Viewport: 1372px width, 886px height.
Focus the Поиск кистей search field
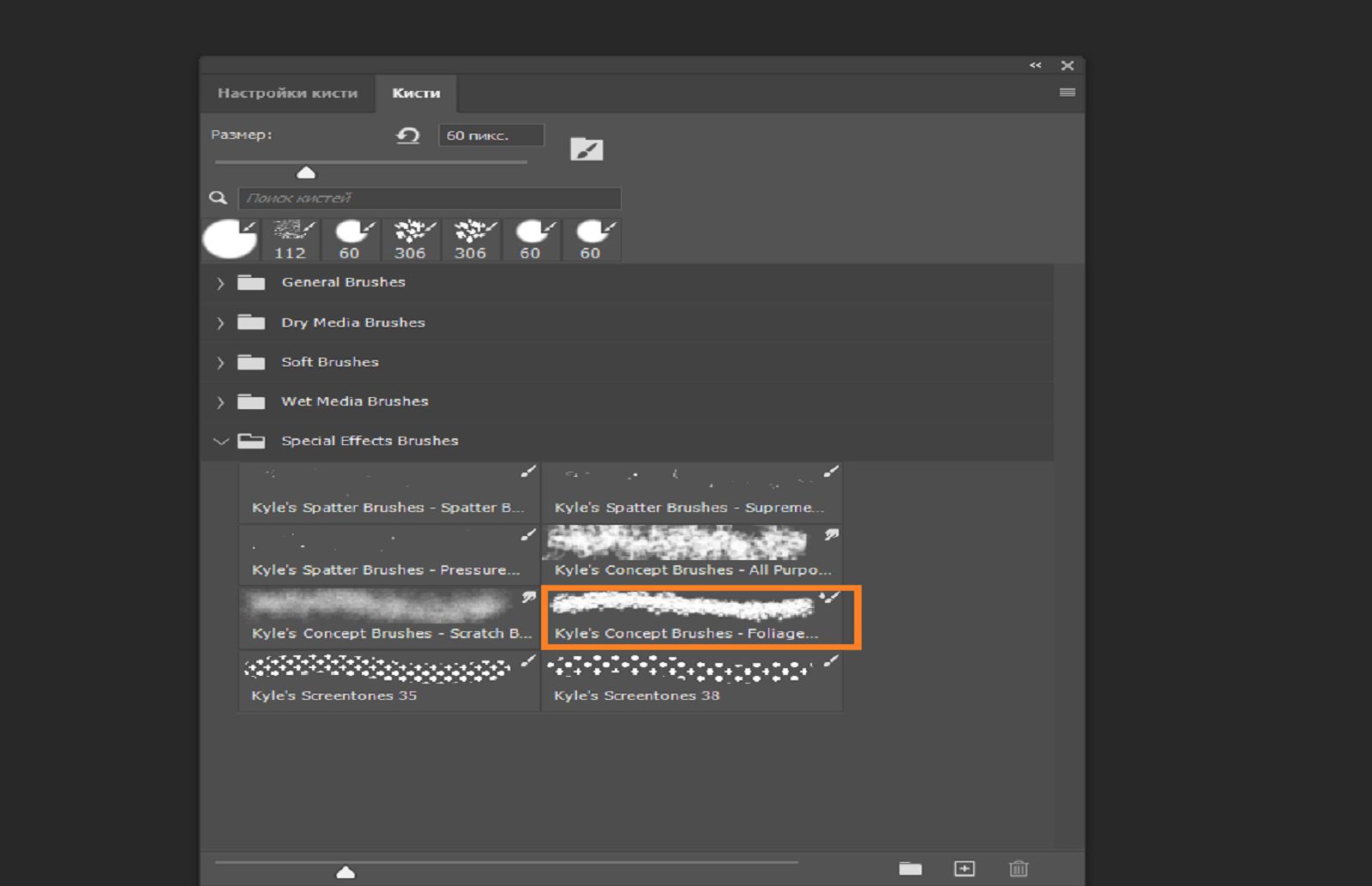click(x=430, y=198)
